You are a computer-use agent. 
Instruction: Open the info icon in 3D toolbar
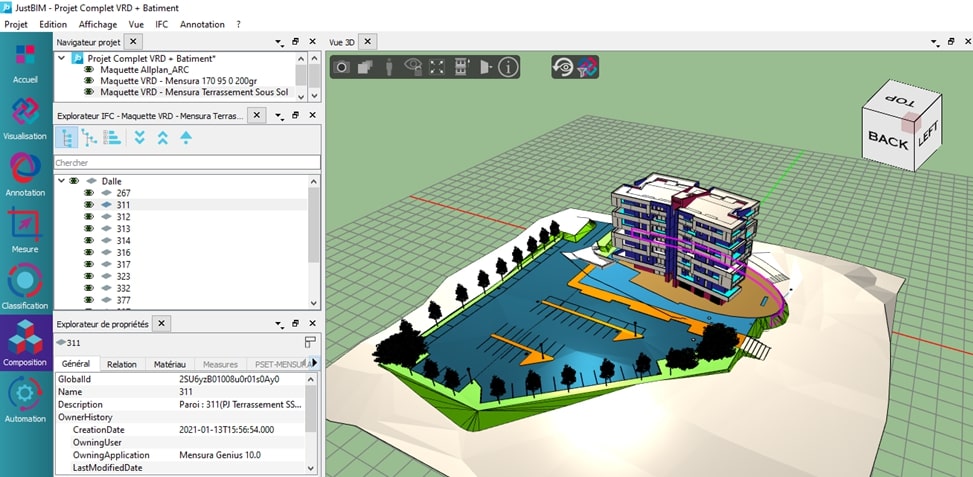coord(509,67)
